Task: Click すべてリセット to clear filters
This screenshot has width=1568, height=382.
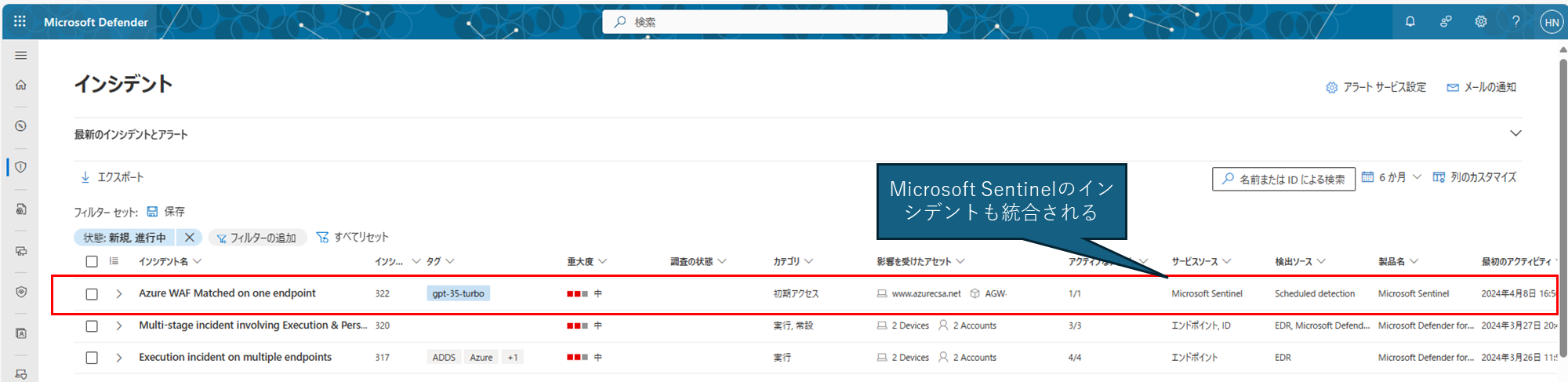Action: pos(352,237)
